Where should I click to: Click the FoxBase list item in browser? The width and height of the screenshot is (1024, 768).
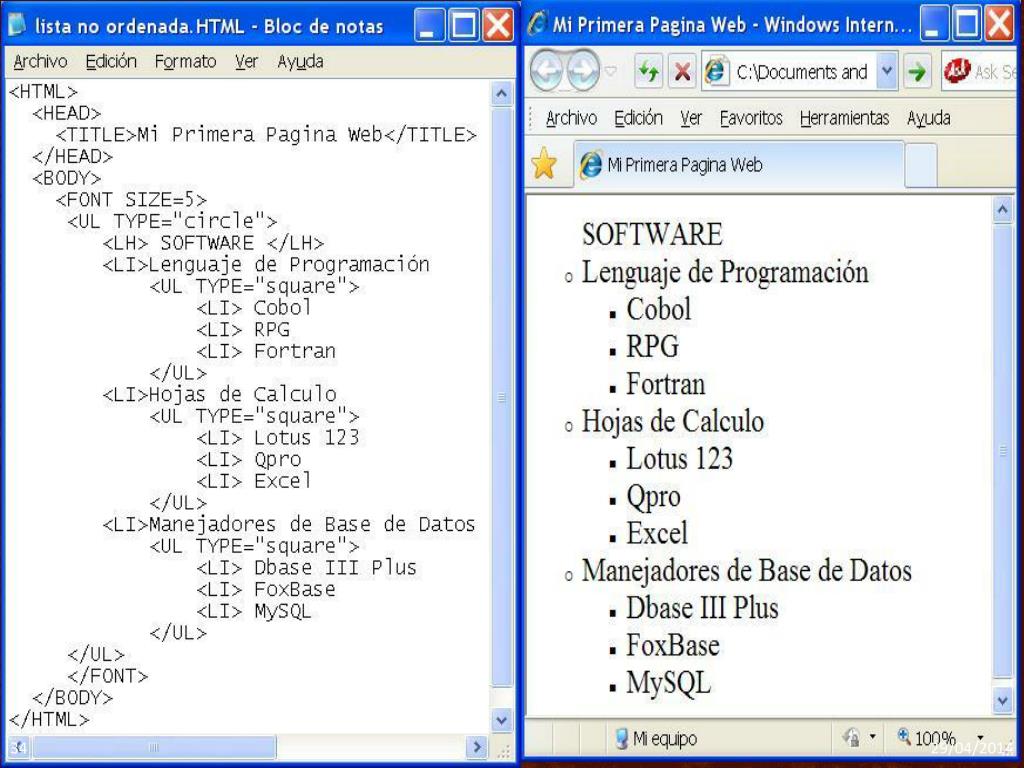673,645
